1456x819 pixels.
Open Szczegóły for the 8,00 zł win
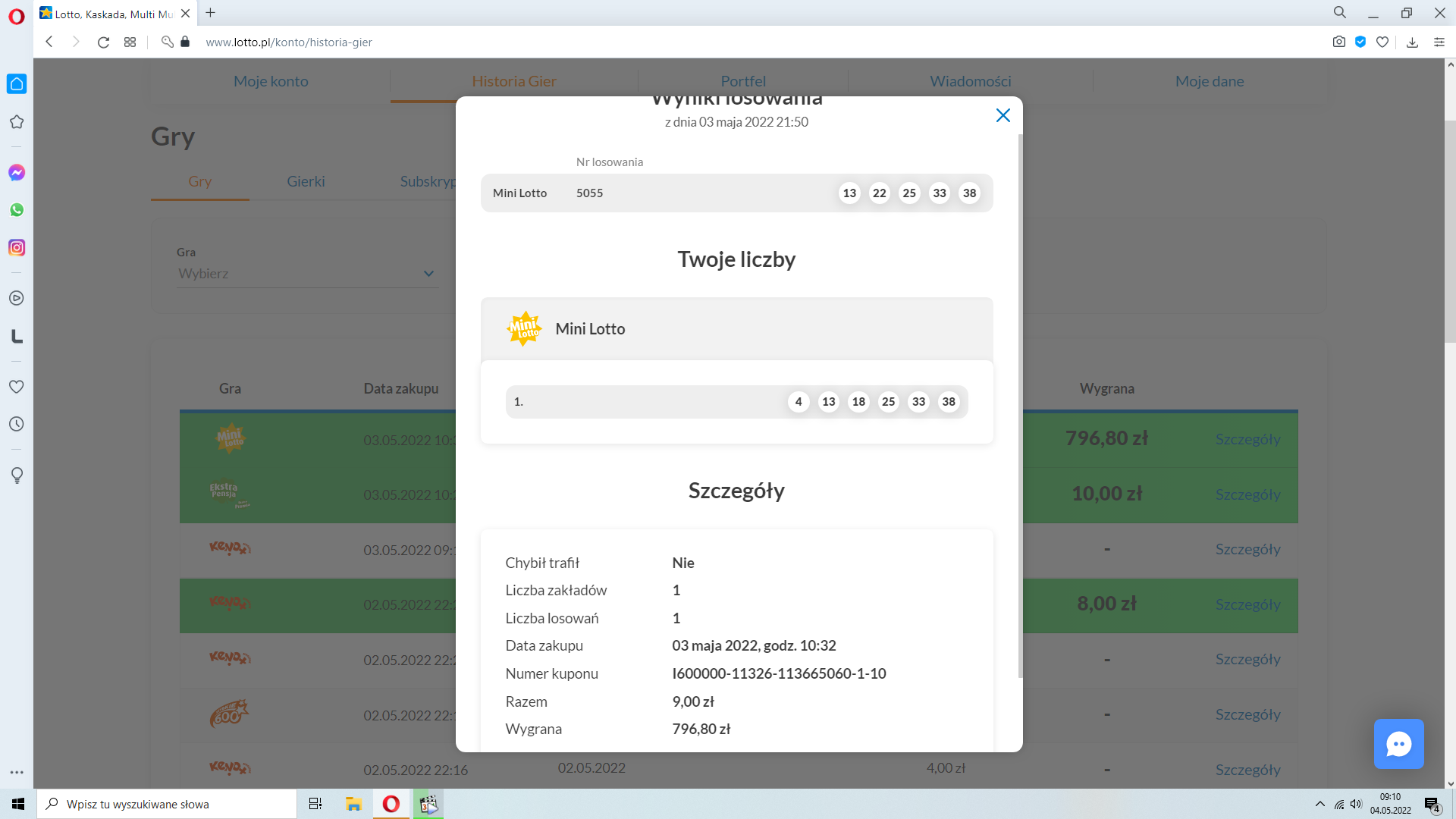coord(1247,604)
